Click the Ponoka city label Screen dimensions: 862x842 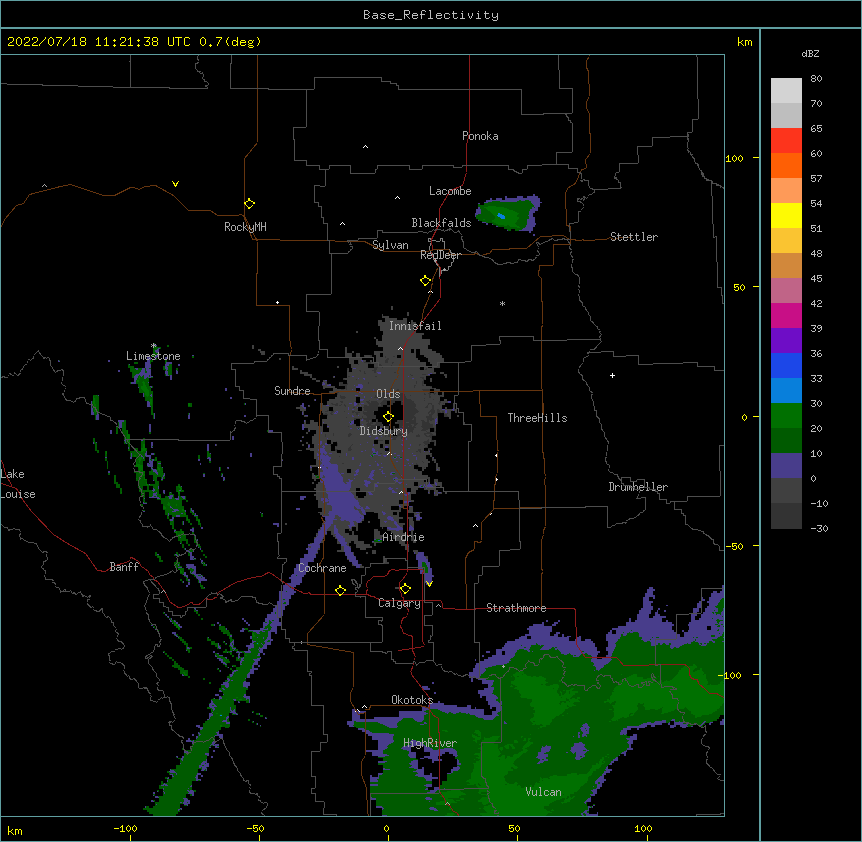point(480,136)
